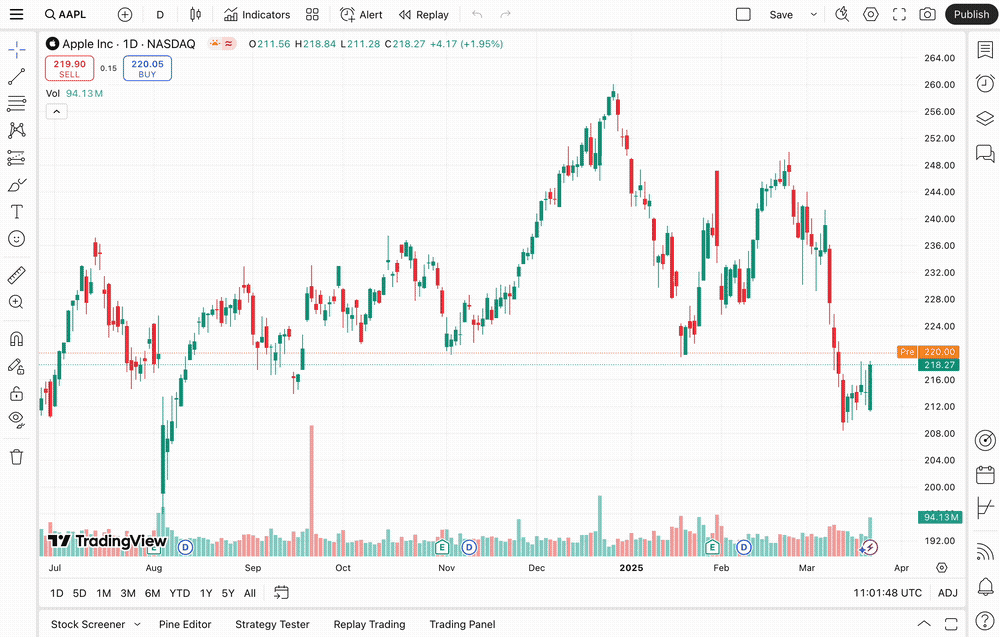Collapse the indicator legend chevron
This screenshot has height=637, width=1000.
coord(57,111)
